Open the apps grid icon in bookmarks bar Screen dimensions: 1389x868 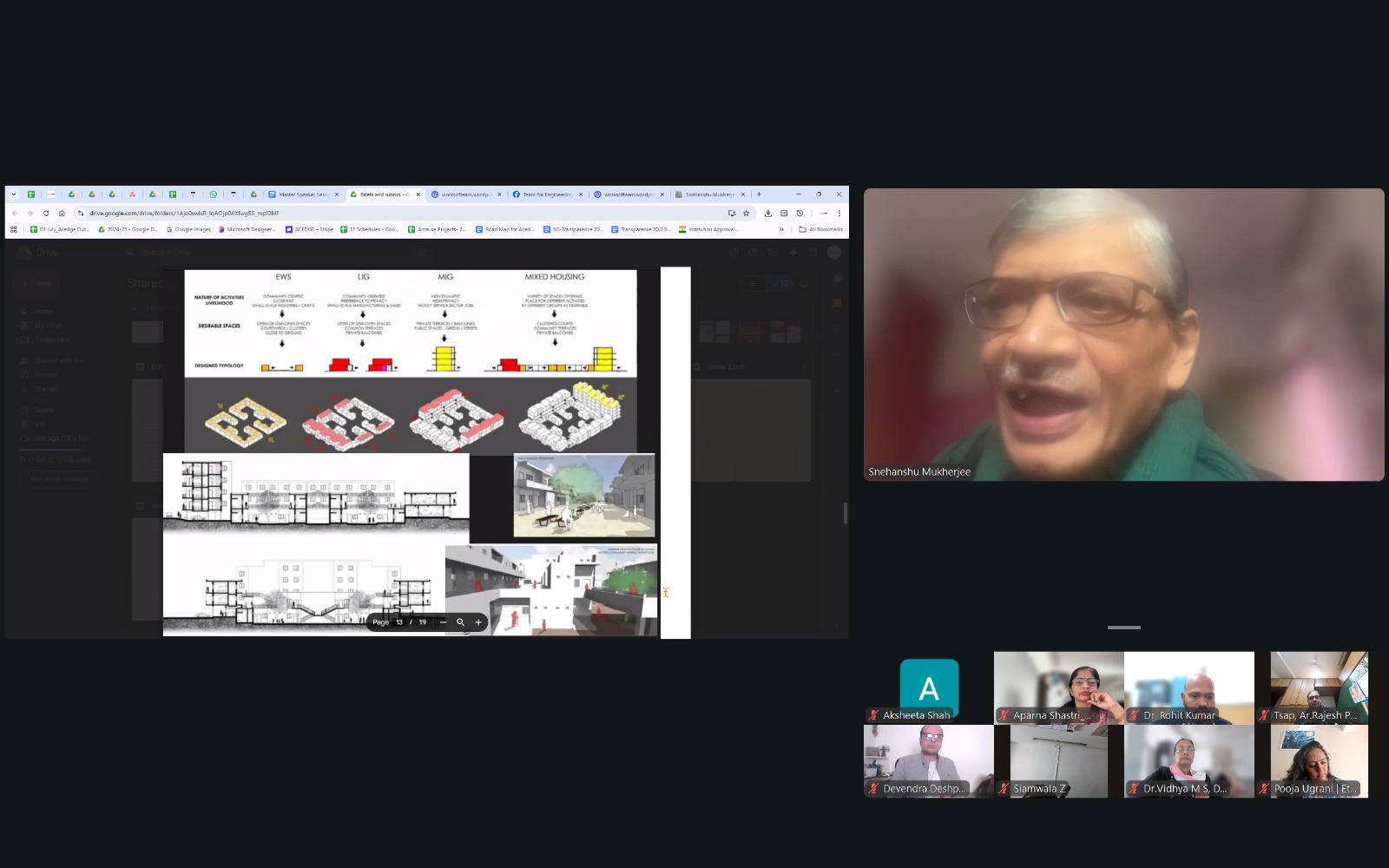click(x=14, y=230)
